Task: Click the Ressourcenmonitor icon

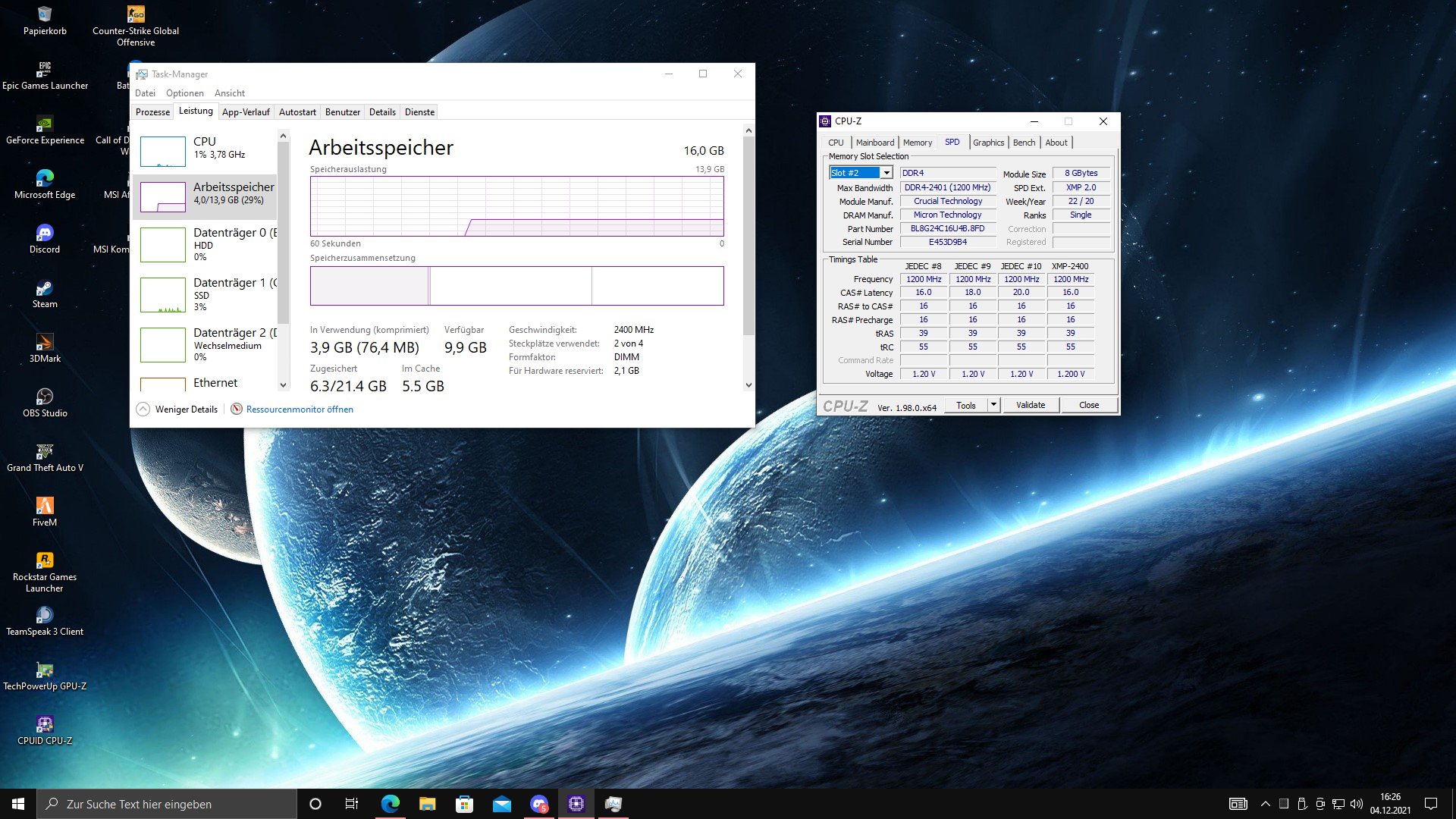Action: pos(237,409)
